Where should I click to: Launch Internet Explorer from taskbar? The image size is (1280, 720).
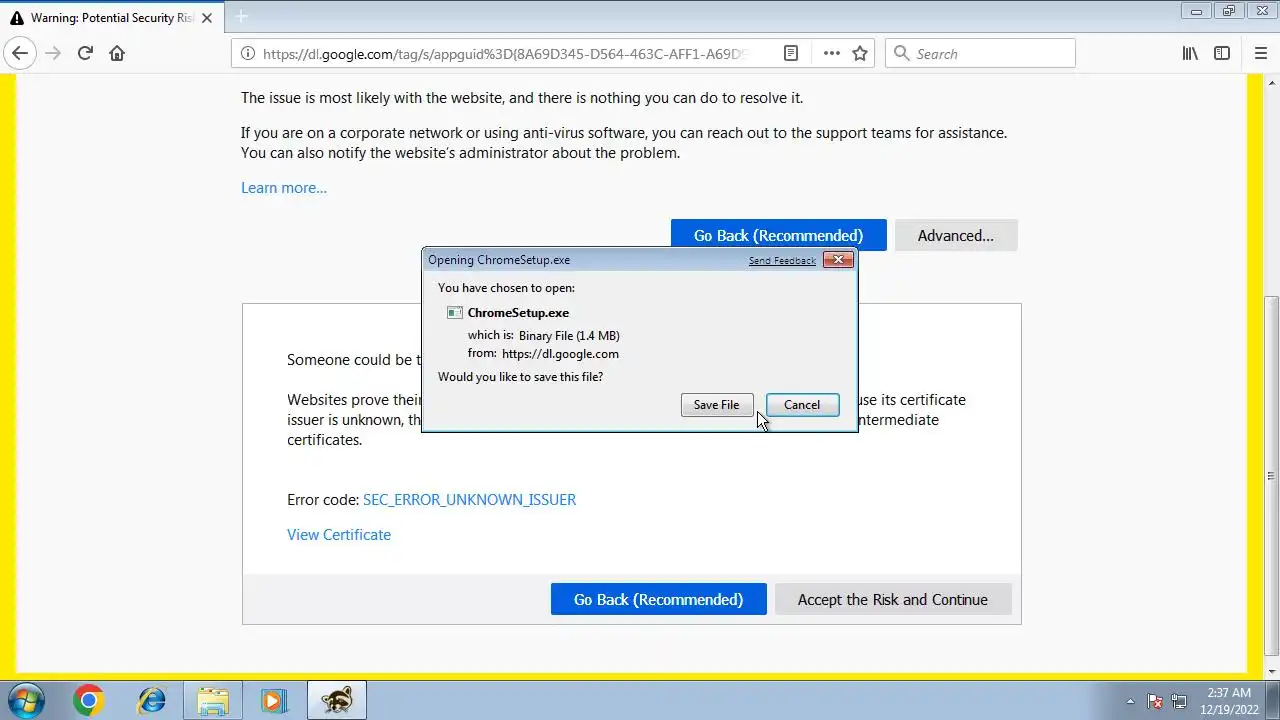pos(151,700)
